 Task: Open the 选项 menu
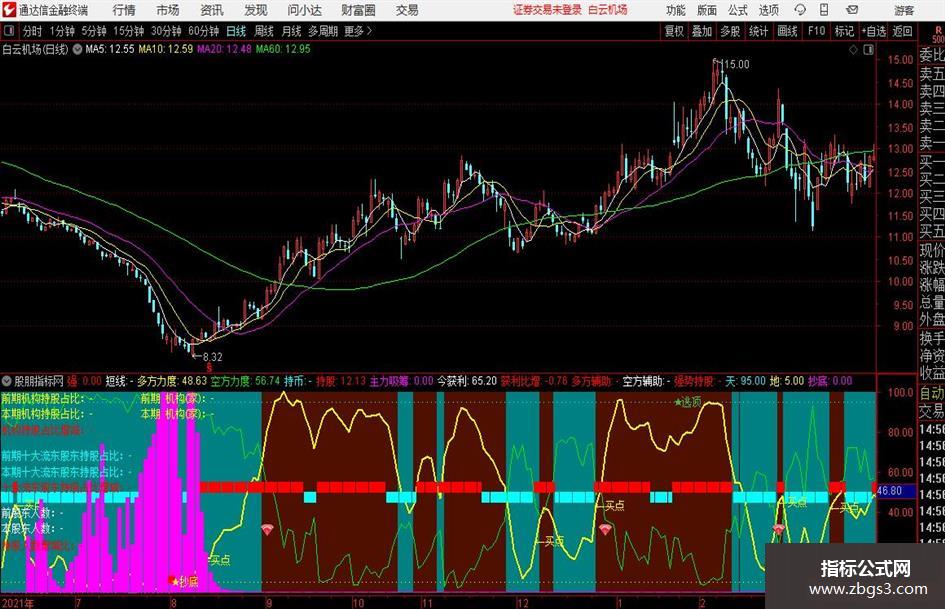point(768,10)
